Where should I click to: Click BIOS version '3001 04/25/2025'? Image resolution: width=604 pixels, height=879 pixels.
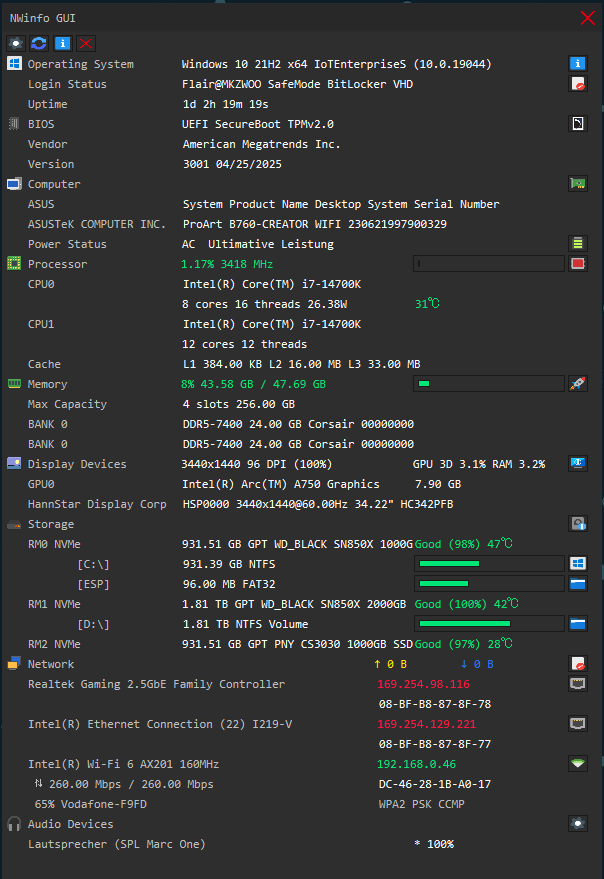tap(232, 164)
